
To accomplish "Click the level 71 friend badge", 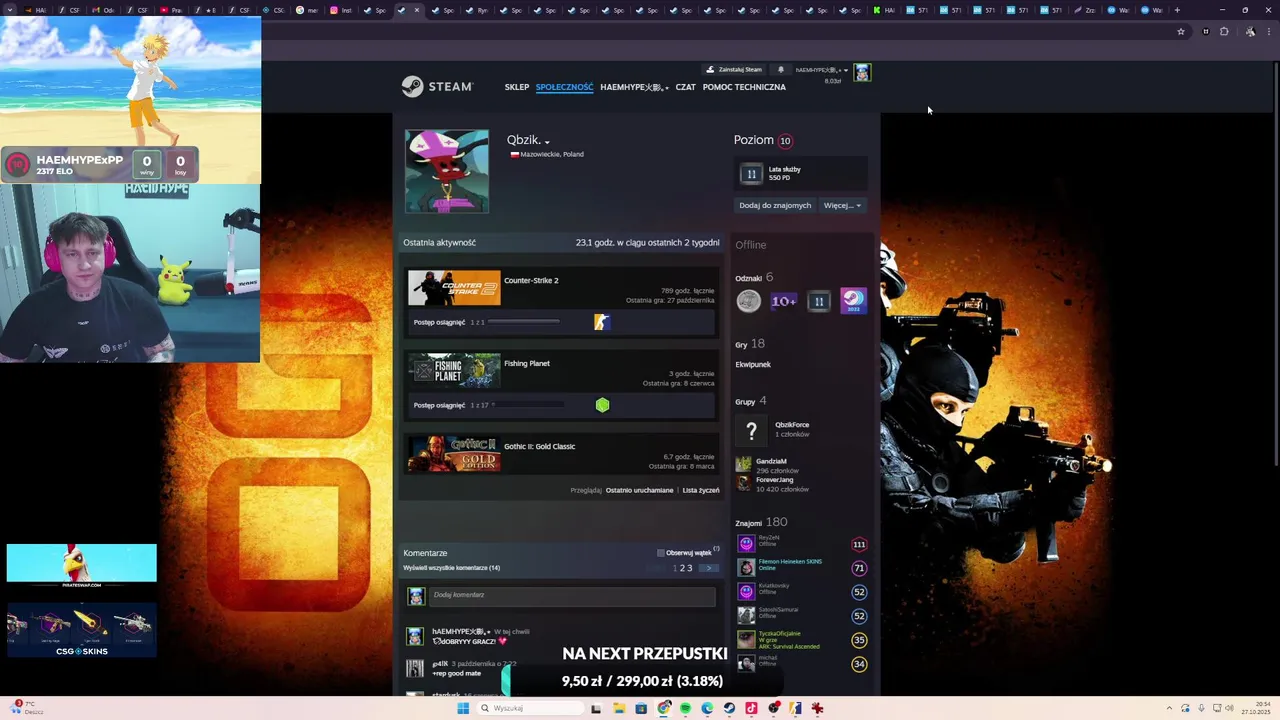I will pos(859,568).
